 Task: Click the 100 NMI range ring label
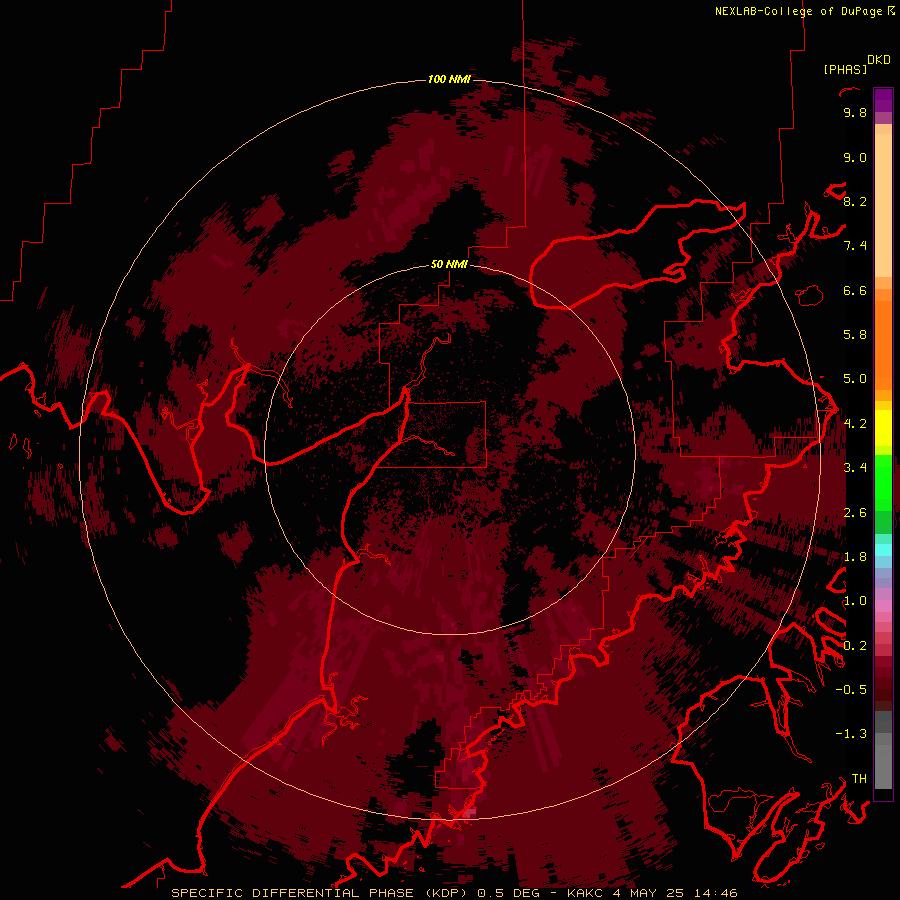point(449,79)
